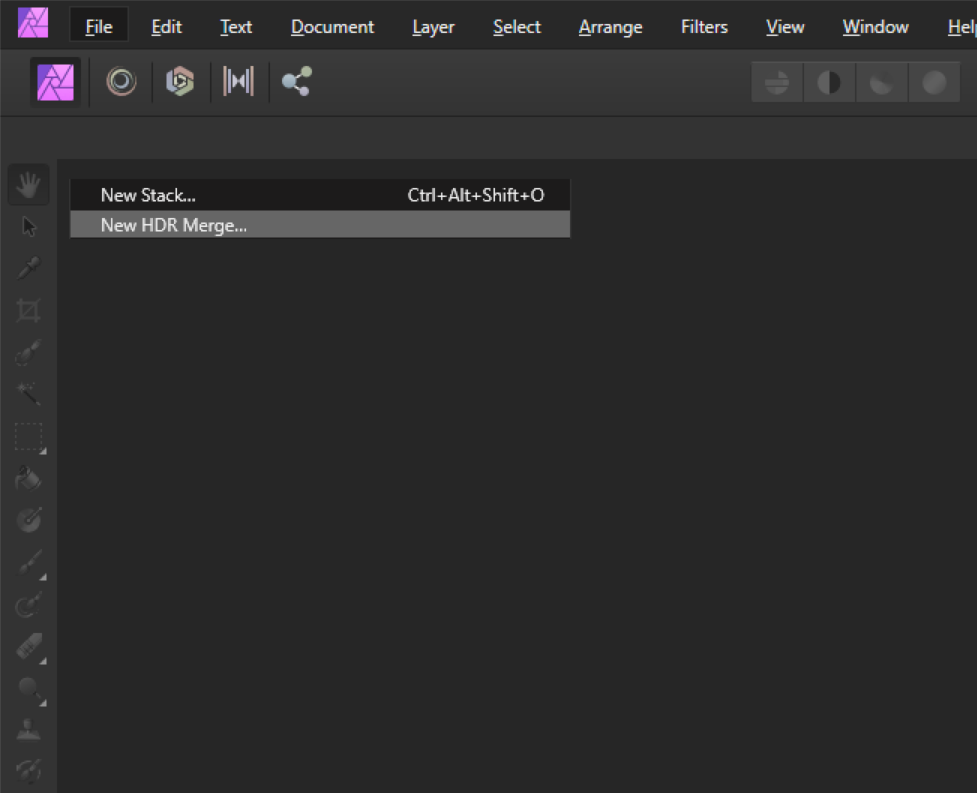Screen dimensions: 977x793
Task: Select the Colour Picker tool
Action: click(28, 269)
